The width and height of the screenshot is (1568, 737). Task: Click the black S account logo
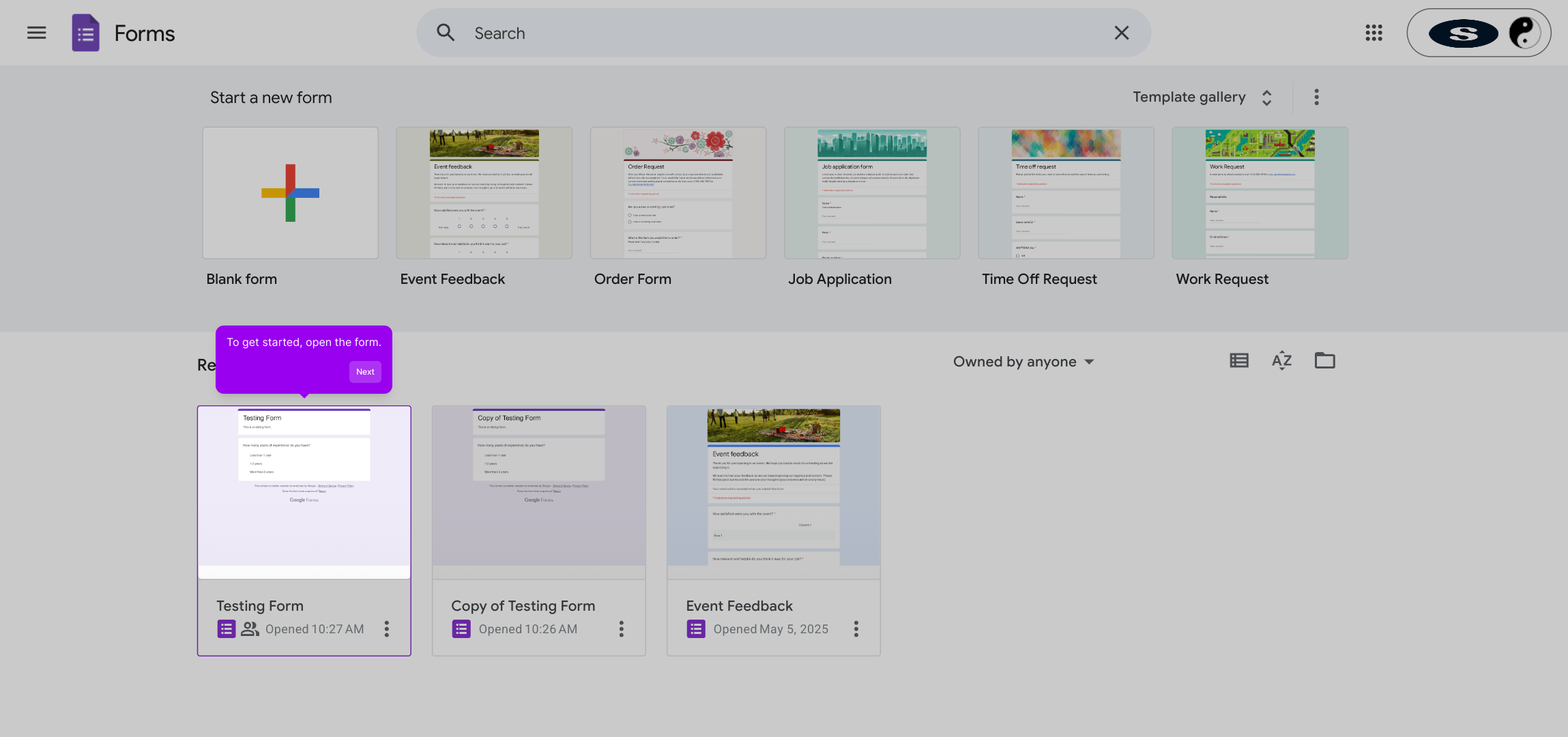coord(1463,33)
